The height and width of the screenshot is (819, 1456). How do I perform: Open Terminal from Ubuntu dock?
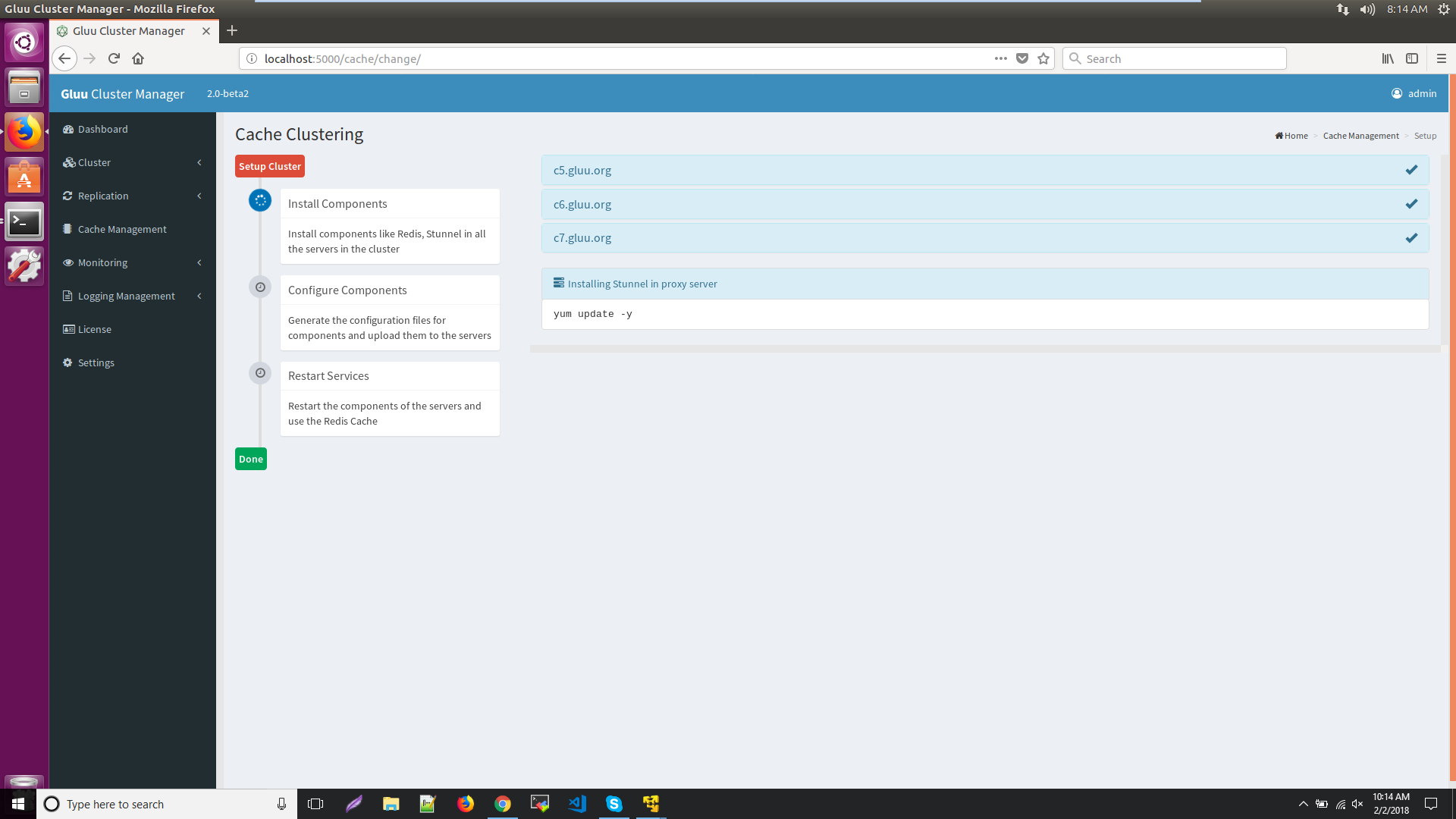[24, 221]
